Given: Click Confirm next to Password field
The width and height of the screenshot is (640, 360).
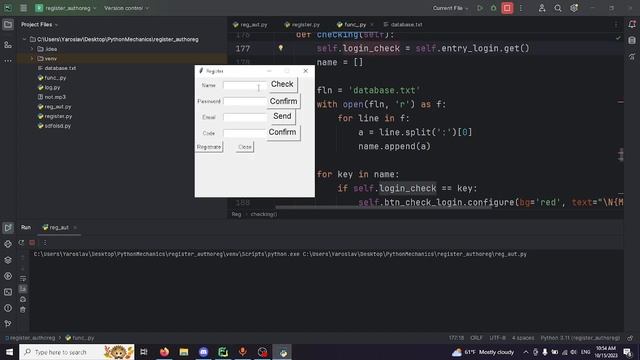Looking at the screenshot, I should [283, 101].
